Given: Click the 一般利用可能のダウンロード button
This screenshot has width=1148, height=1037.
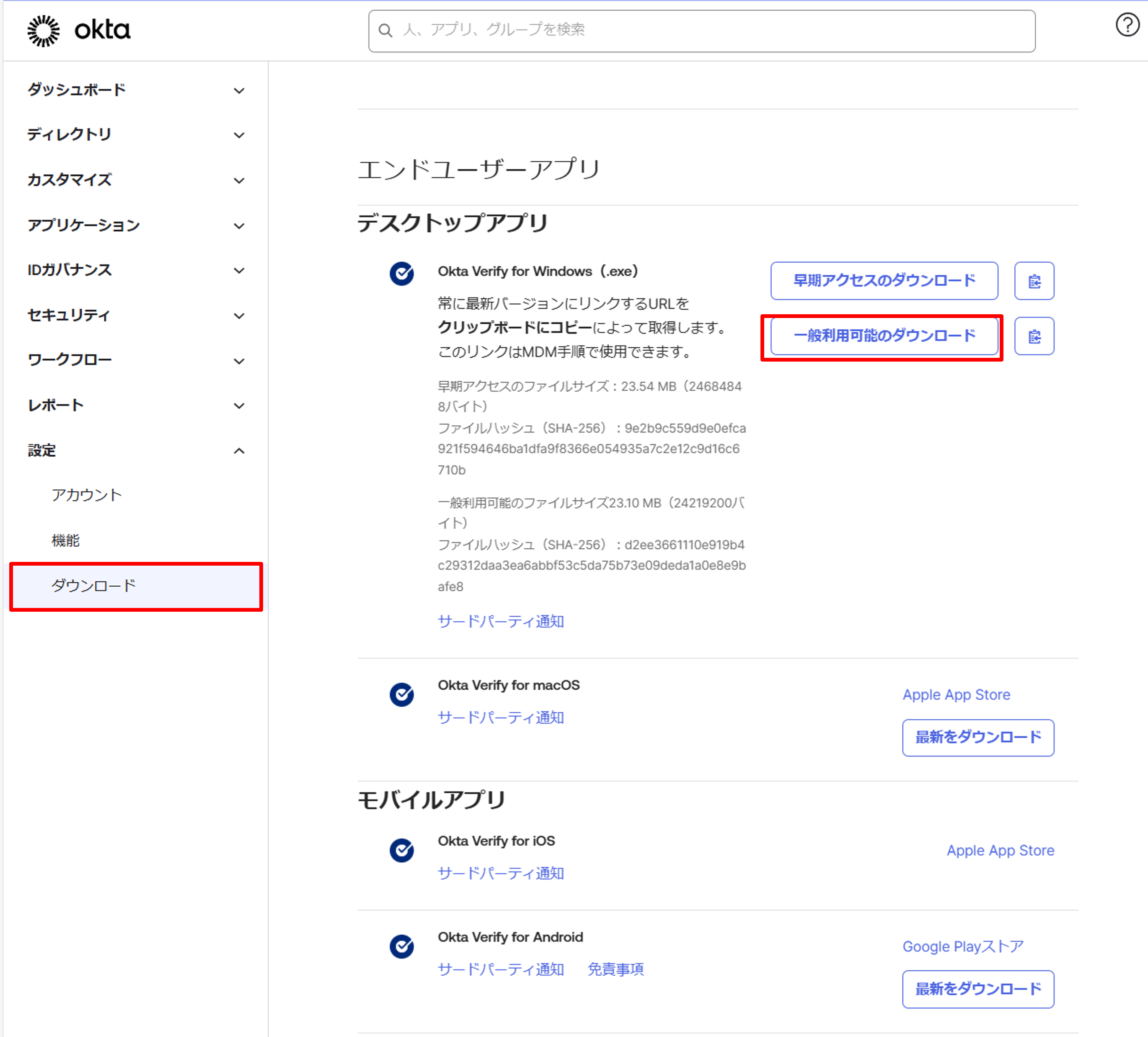Looking at the screenshot, I should pyautogui.click(x=884, y=336).
